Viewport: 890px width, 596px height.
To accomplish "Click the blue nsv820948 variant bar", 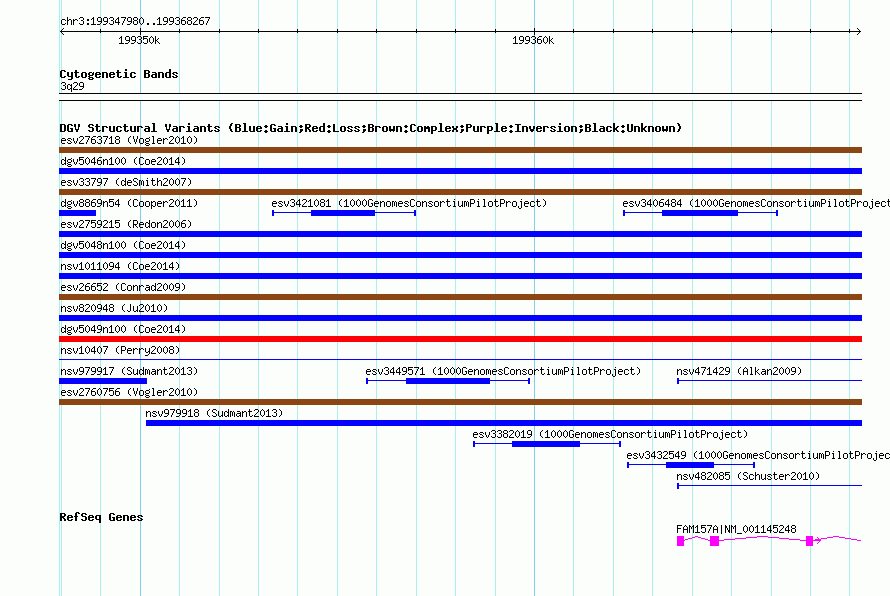I will pyautogui.click(x=460, y=318).
